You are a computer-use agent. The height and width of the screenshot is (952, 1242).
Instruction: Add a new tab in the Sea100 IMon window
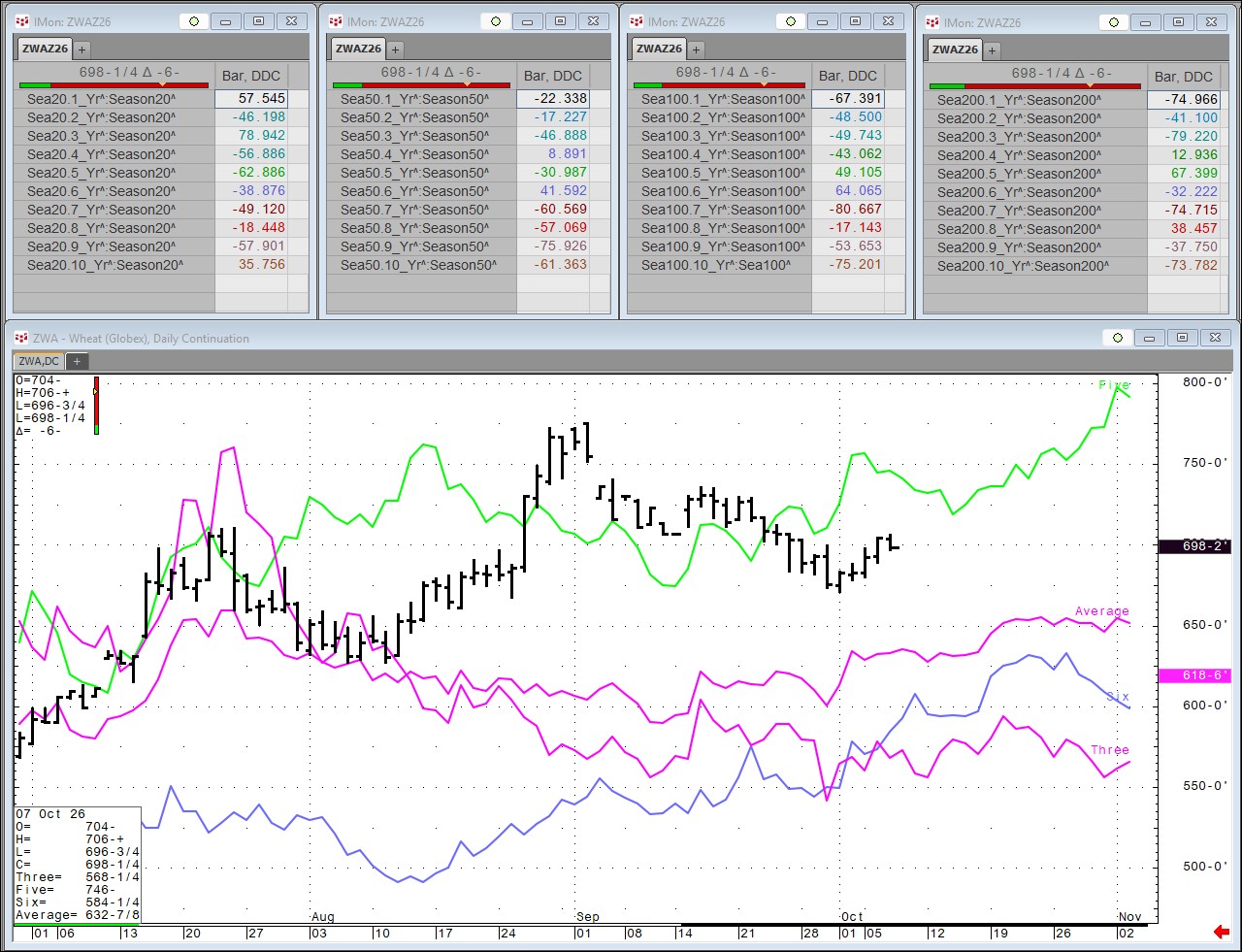(x=696, y=49)
